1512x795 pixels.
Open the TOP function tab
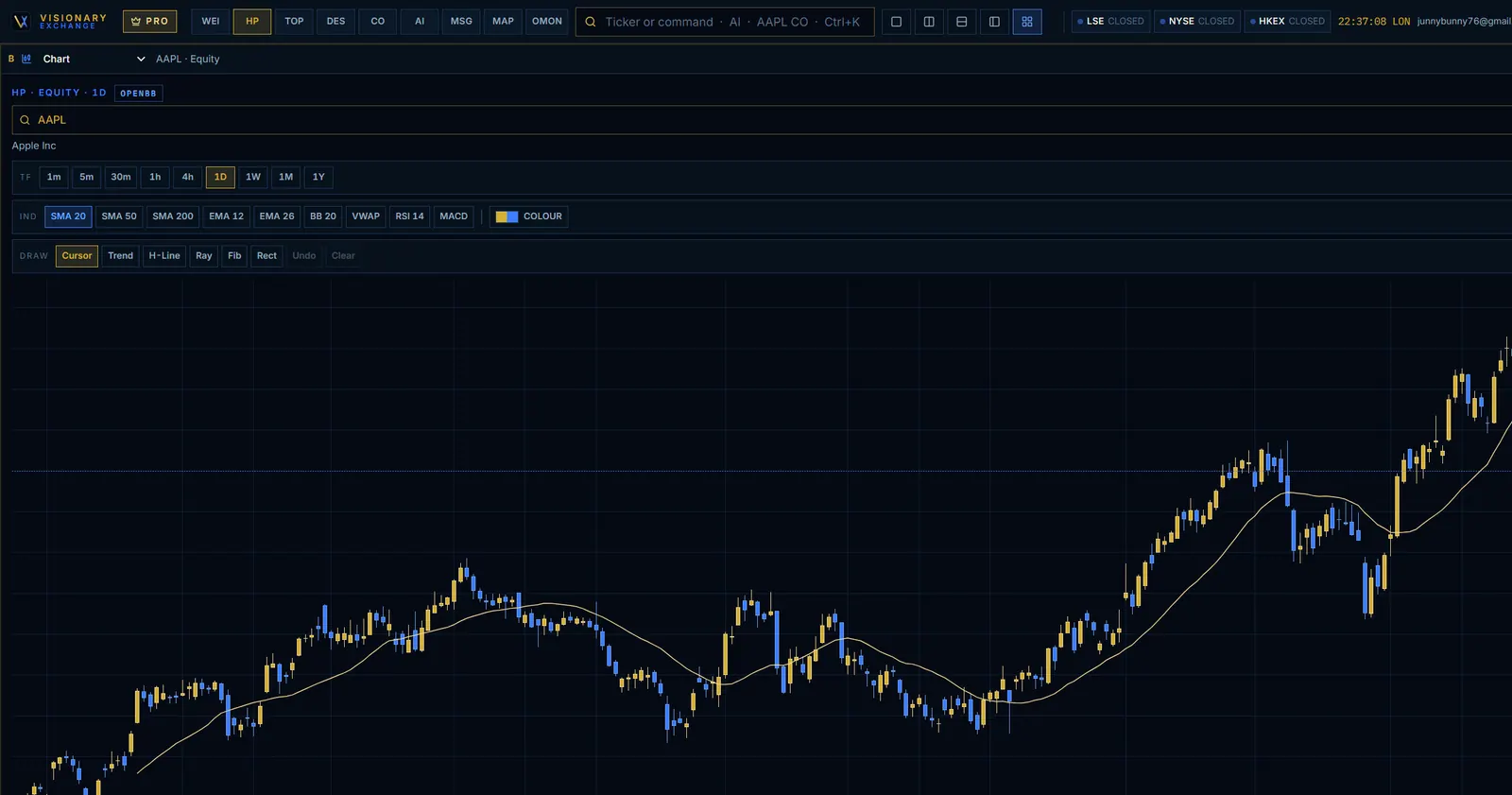[x=295, y=21]
